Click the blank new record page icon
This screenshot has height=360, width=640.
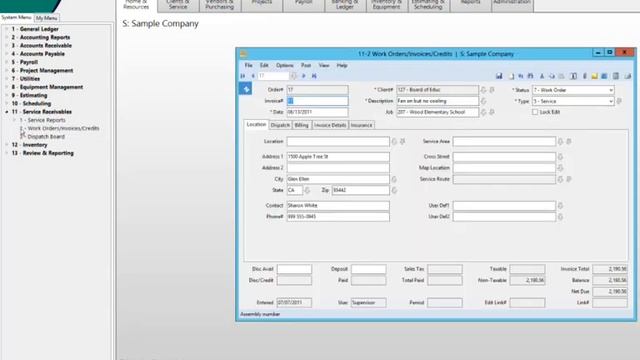tap(511, 76)
